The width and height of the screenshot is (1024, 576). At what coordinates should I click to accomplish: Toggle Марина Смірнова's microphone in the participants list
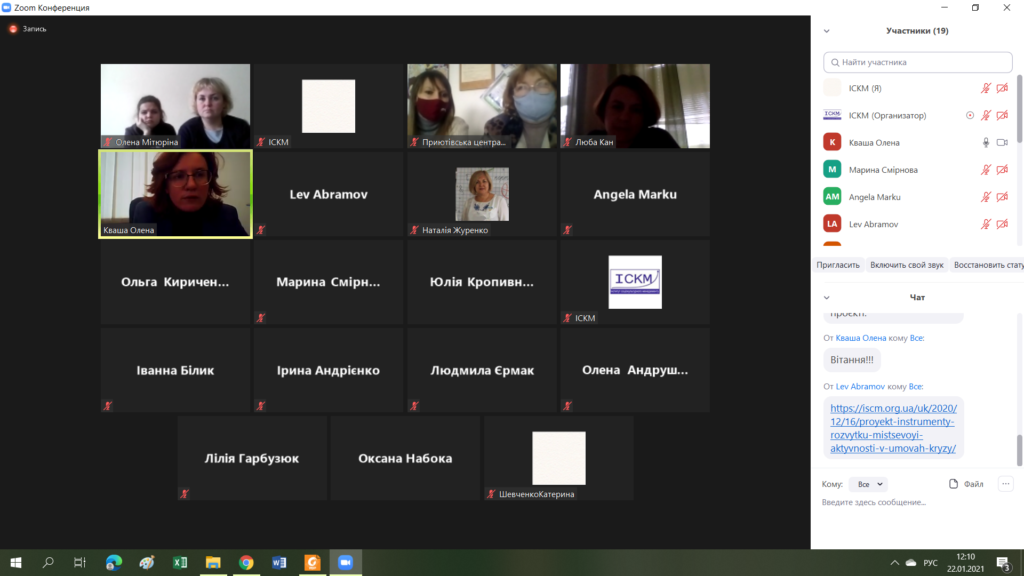click(986, 170)
